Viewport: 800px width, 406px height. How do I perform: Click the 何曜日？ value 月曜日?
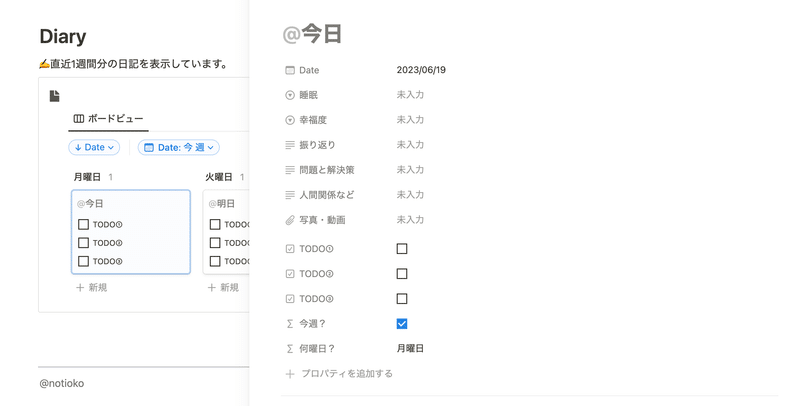click(410, 349)
